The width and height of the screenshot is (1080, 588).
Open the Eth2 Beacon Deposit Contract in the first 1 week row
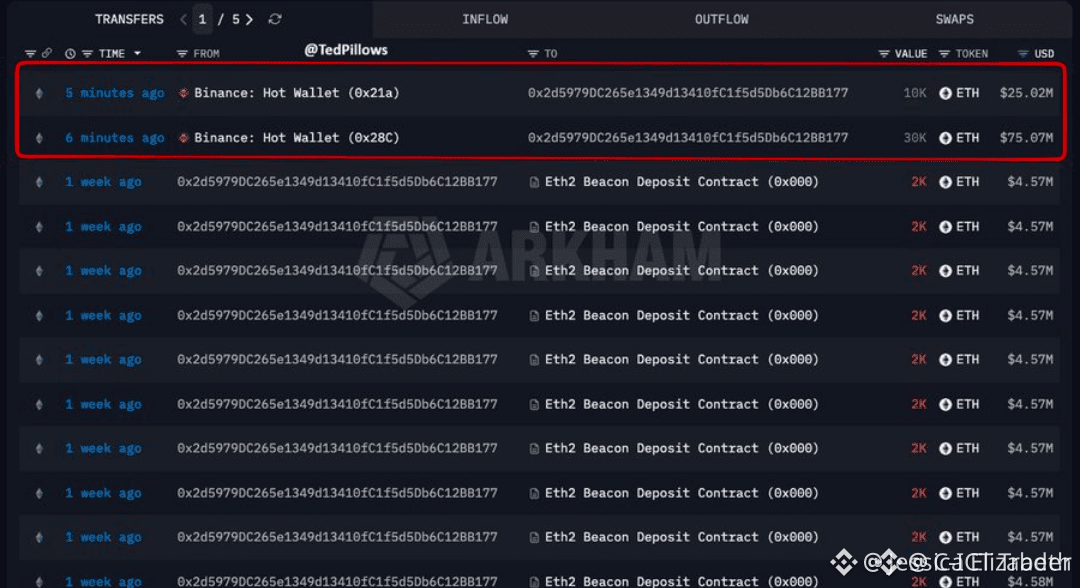tap(682, 182)
